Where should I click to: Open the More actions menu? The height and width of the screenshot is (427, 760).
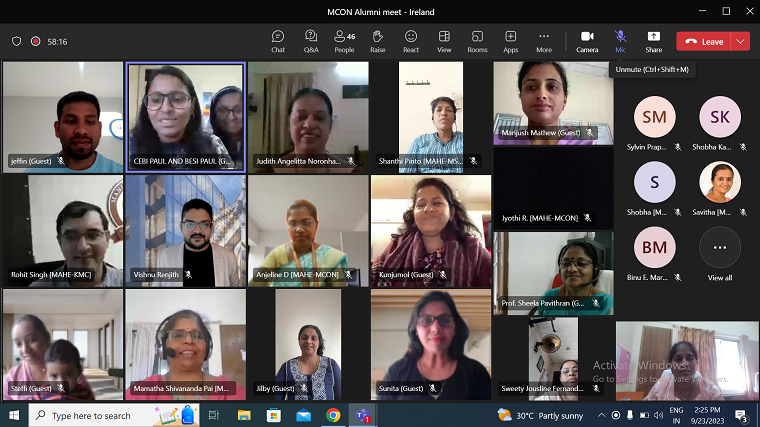543,40
